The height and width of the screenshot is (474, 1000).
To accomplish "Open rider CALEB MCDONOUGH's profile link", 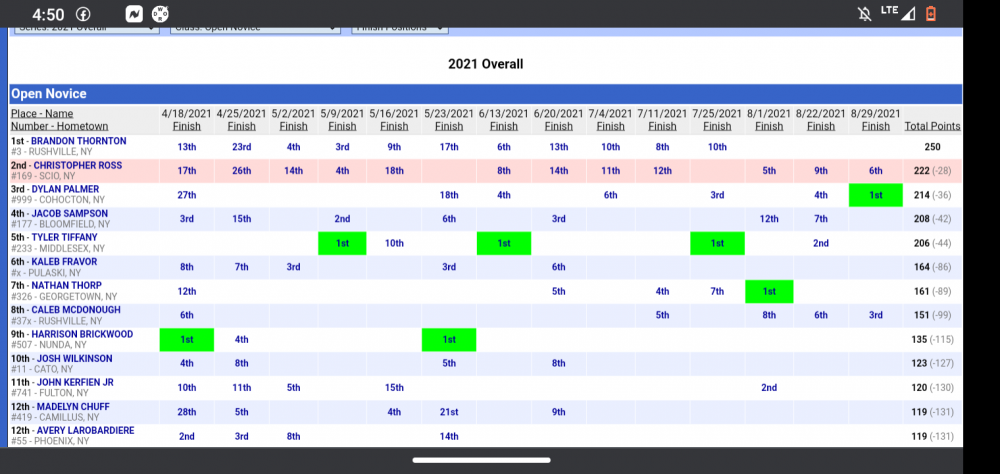I will coord(76,310).
